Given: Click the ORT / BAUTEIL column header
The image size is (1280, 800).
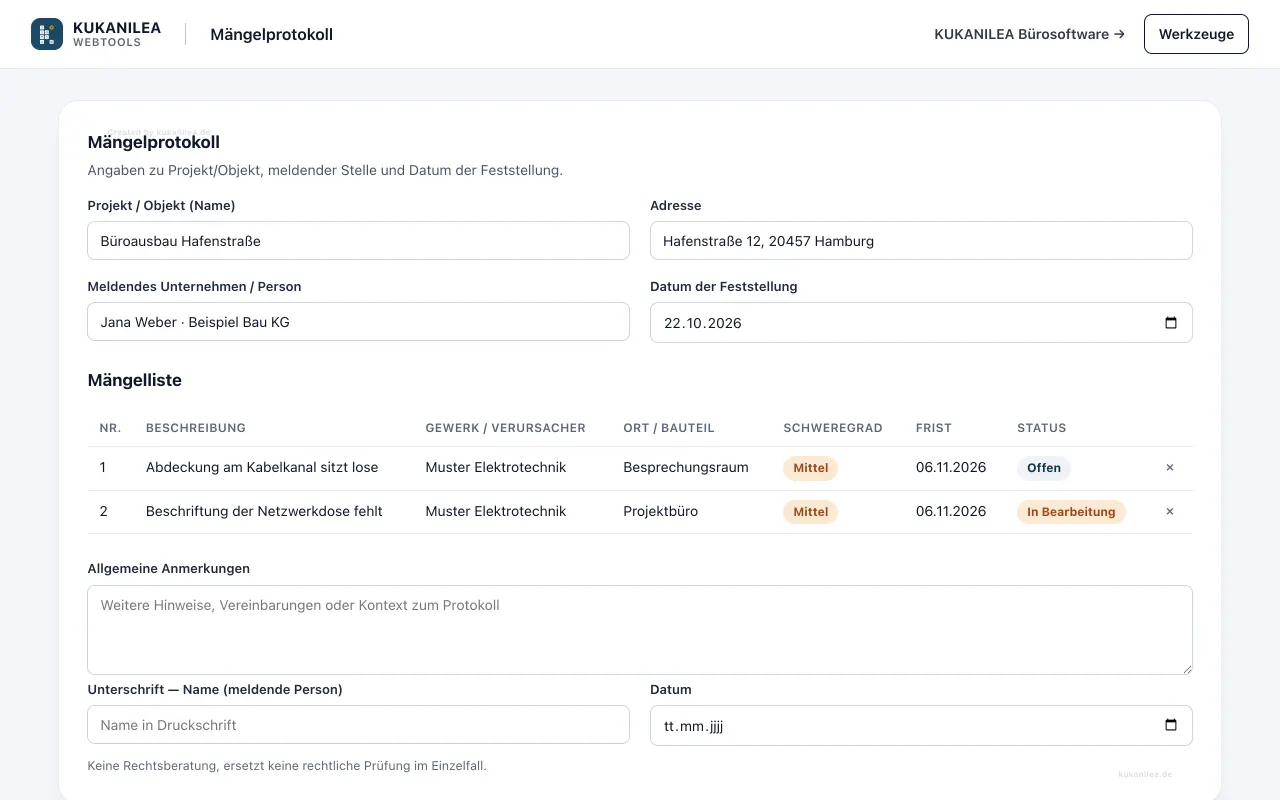Looking at the screenshot, I should [669, 428].
